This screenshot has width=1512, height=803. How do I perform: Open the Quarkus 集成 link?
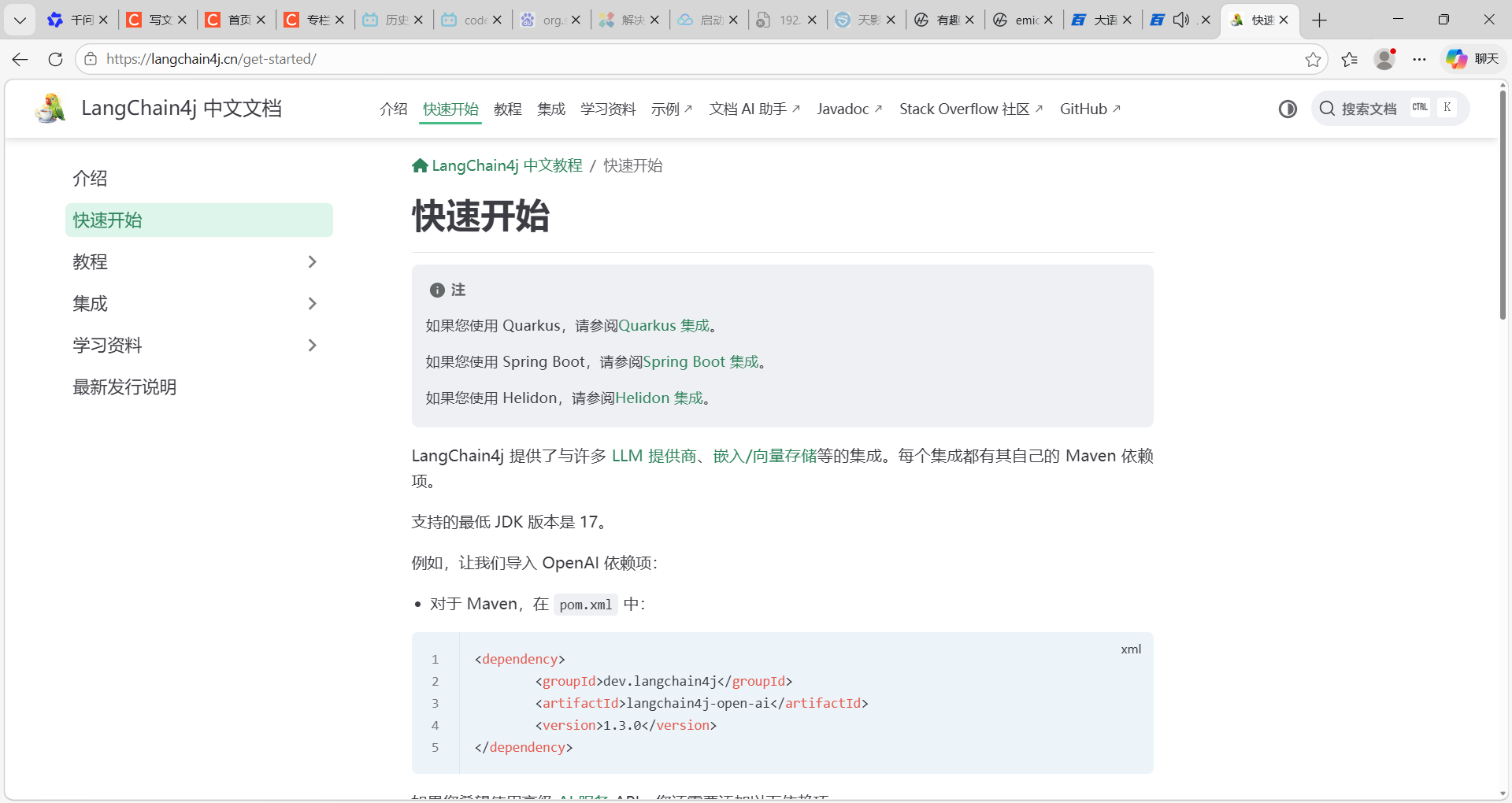[x=664, y=325]
